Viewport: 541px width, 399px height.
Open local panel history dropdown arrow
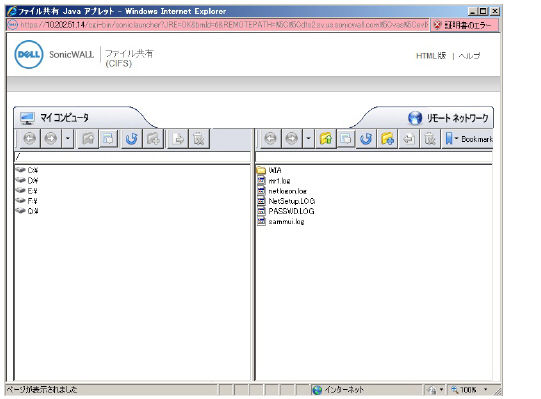point(68,139)
